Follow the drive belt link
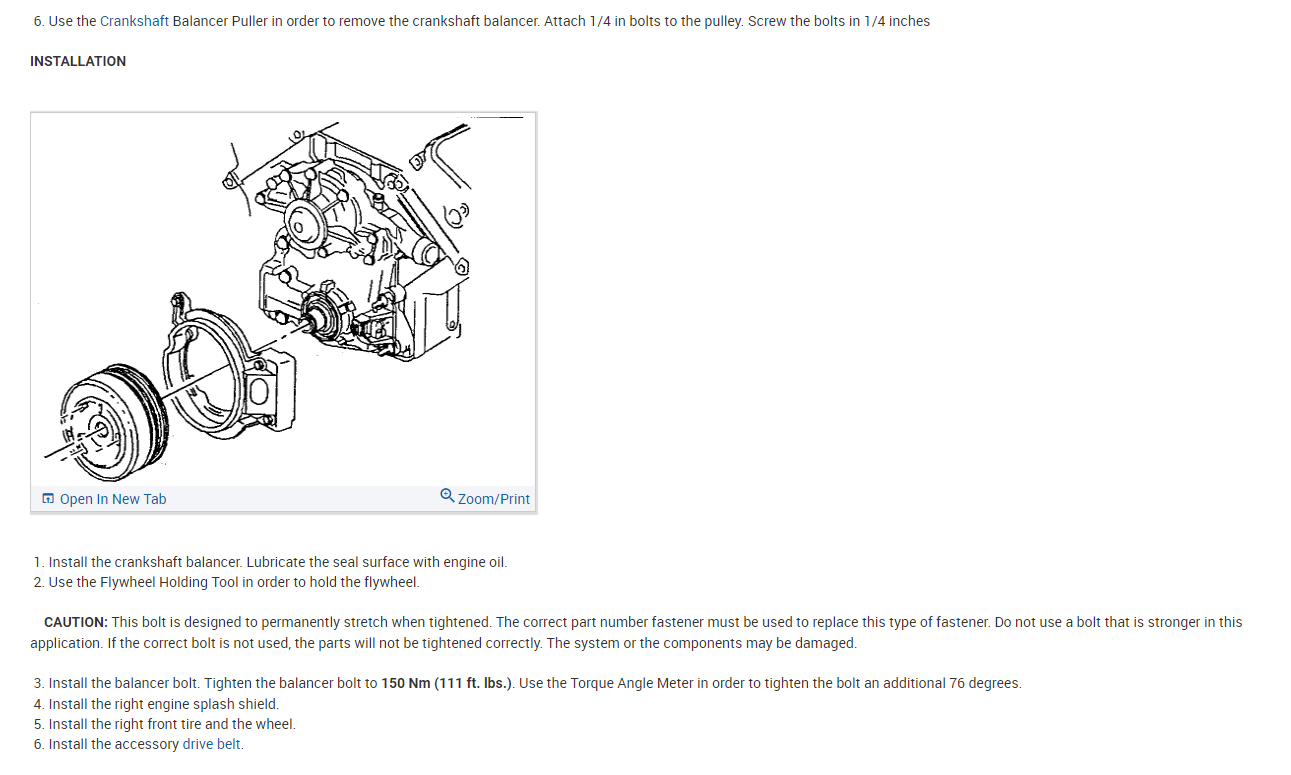The width and height of the screenshot is (1291, 775). (212, 744)
